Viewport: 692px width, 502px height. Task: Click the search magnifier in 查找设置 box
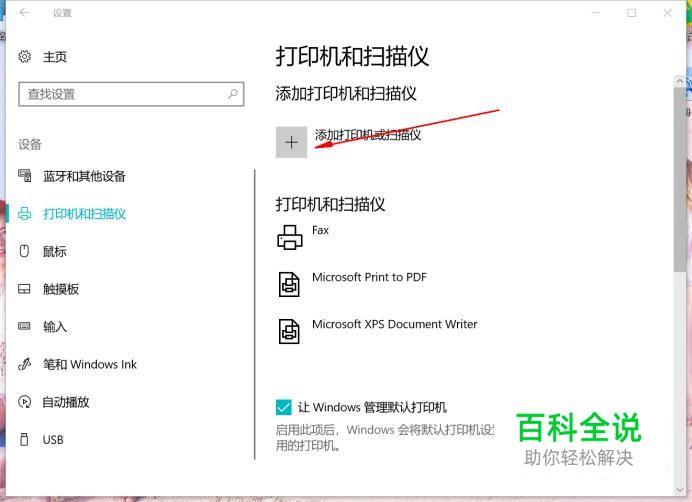(x=233, y=94)
